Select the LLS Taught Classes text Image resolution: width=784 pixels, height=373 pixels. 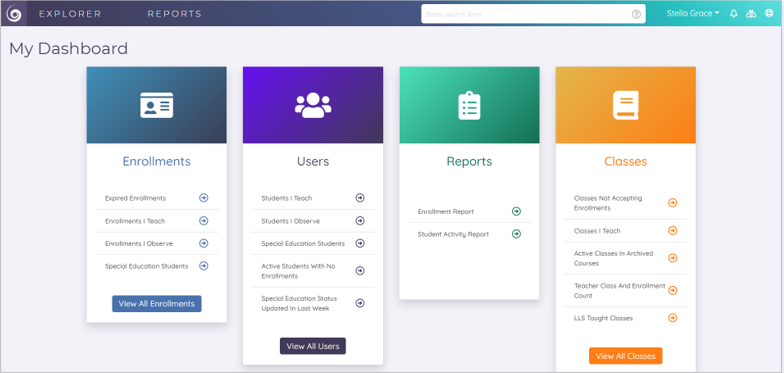coord(603,318)
